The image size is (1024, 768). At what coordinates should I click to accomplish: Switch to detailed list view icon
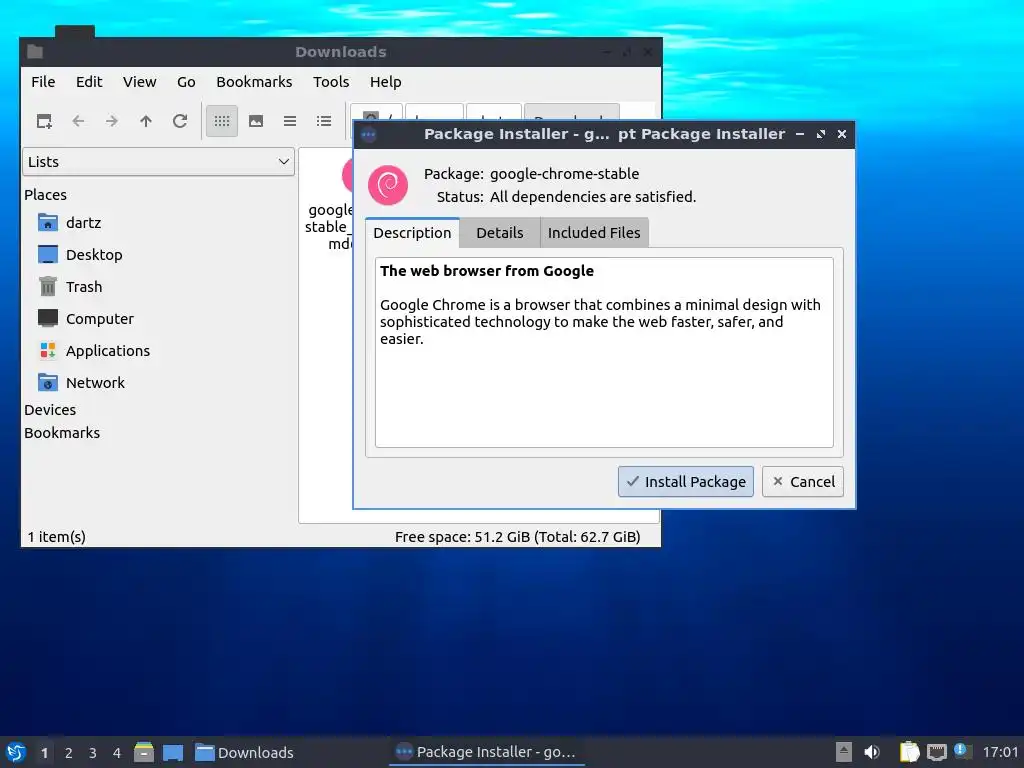pos(324,121)
